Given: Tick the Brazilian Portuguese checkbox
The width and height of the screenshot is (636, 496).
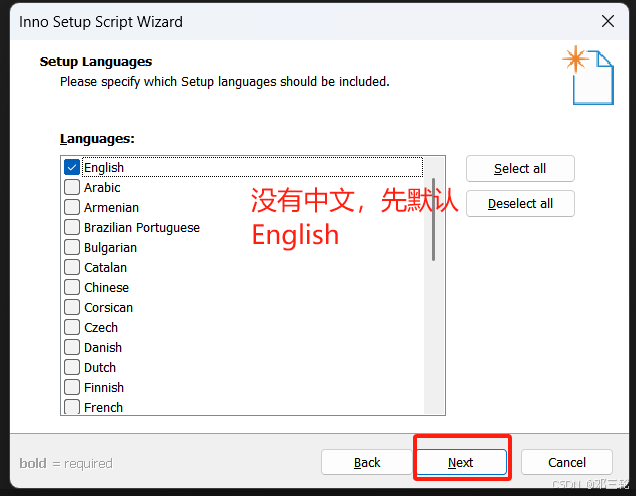Looking at the screenshot, I should [x=72, y=227].
